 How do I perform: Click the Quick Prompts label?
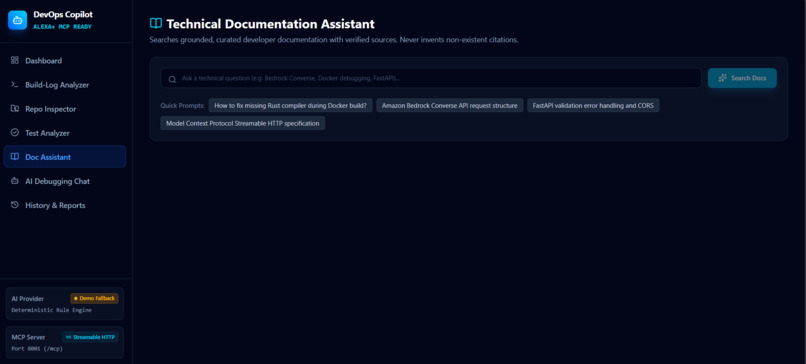coord(182,106)
